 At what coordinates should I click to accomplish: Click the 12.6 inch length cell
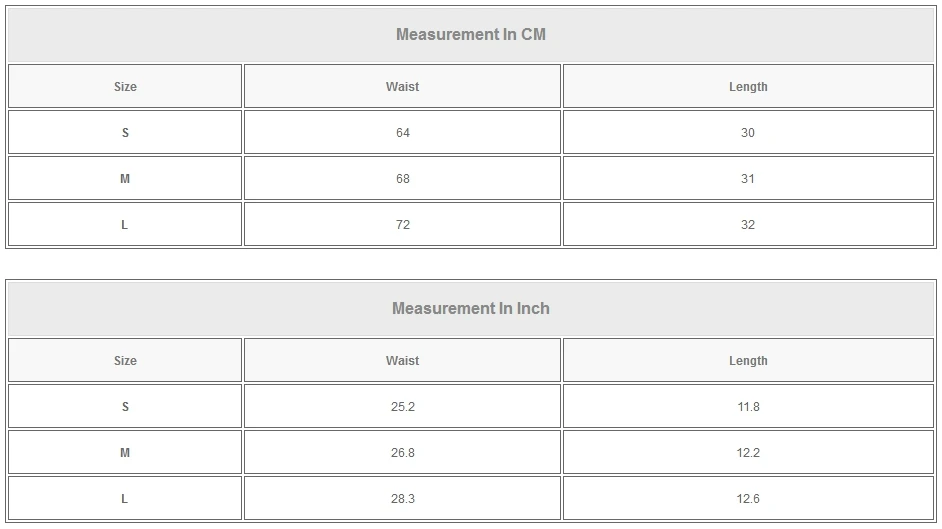[748, 499]
